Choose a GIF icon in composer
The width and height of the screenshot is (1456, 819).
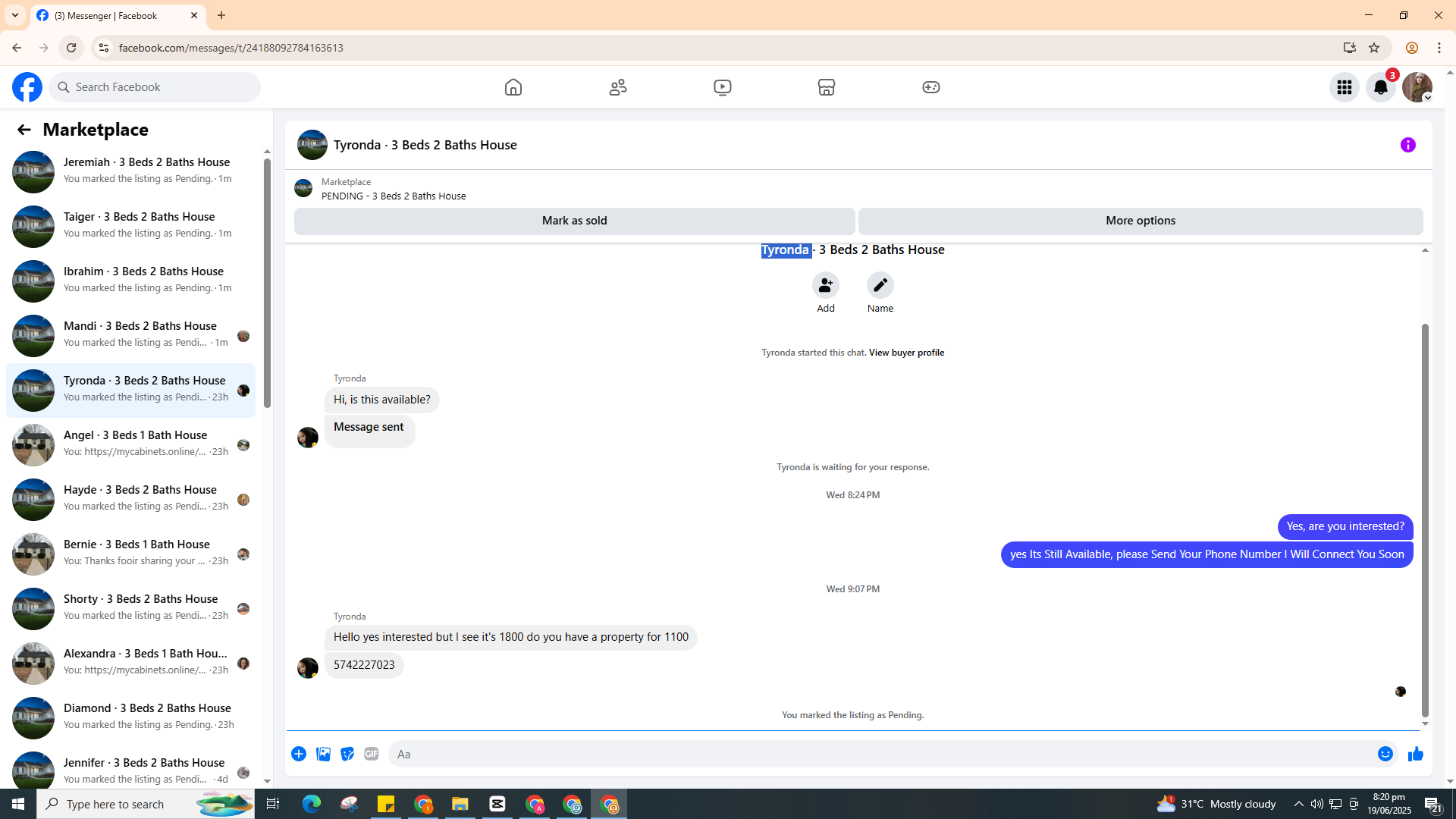click(372, 754)
